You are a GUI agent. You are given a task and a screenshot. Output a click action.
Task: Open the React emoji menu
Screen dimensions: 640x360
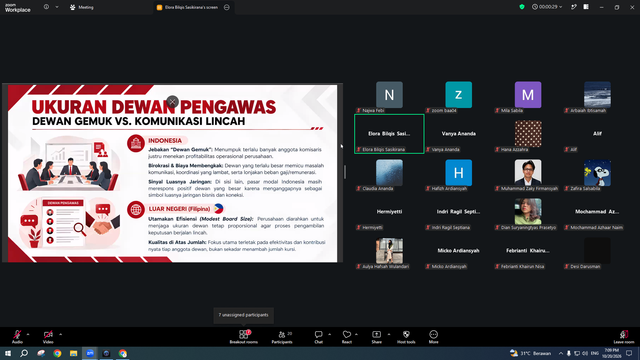coord(347,337)
